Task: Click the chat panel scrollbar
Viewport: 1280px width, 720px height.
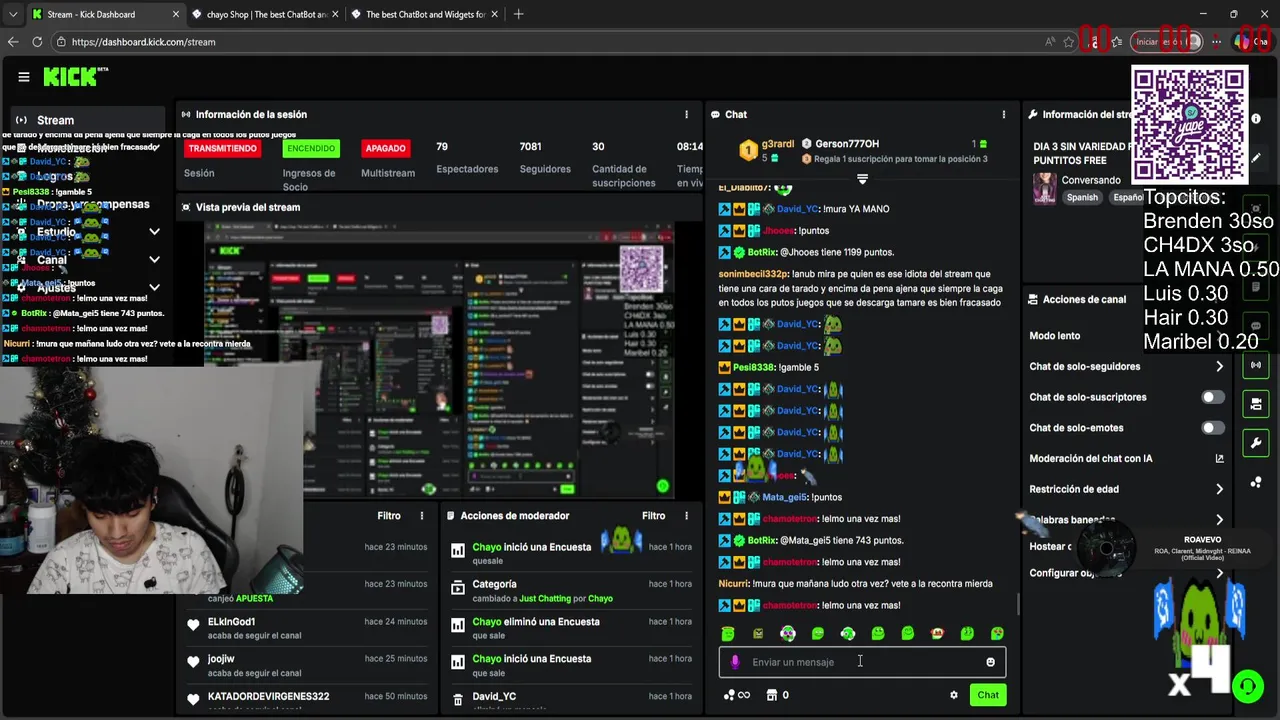Action: tap(1018, 605)
